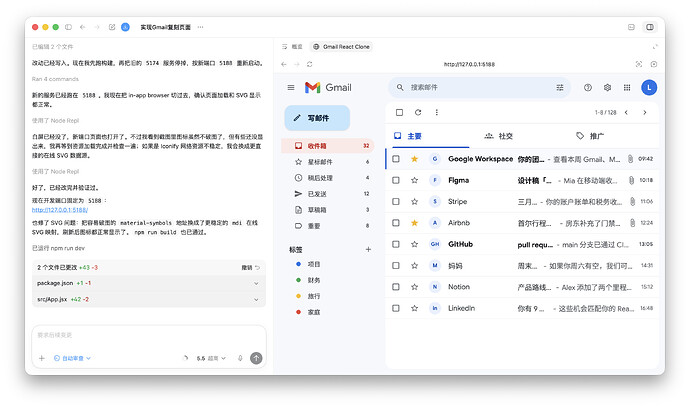Open account avatar labeled L
Image resolution: width=690 pixels, height=408 pixels.
tap(649, 88)
